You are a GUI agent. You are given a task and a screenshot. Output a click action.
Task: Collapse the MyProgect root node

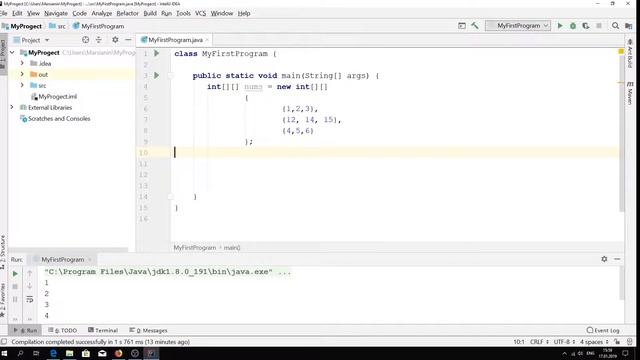12,53
